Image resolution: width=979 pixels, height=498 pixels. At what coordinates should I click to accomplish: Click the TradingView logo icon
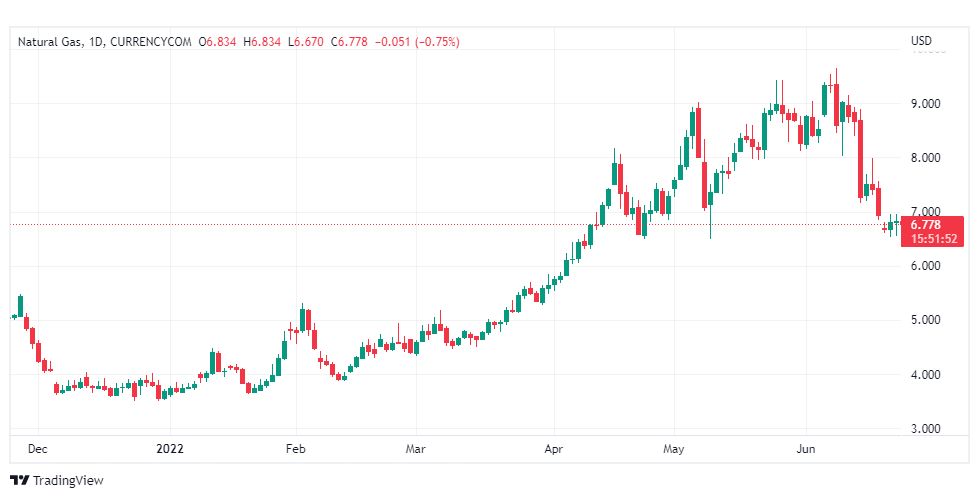pos(19,481)
